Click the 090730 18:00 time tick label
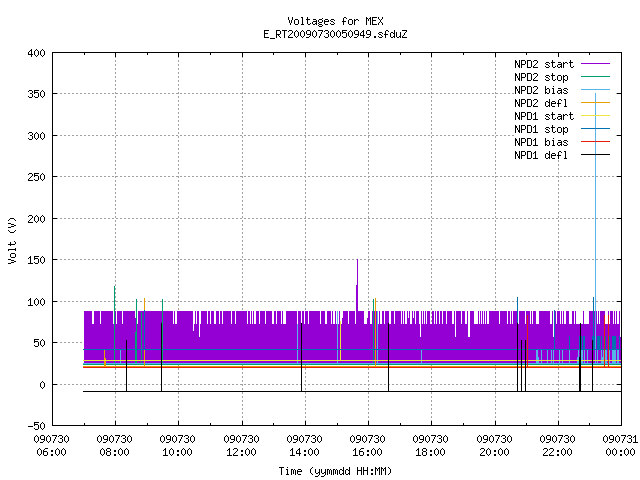This screenshot has width=640, height=480. point(431,446)
